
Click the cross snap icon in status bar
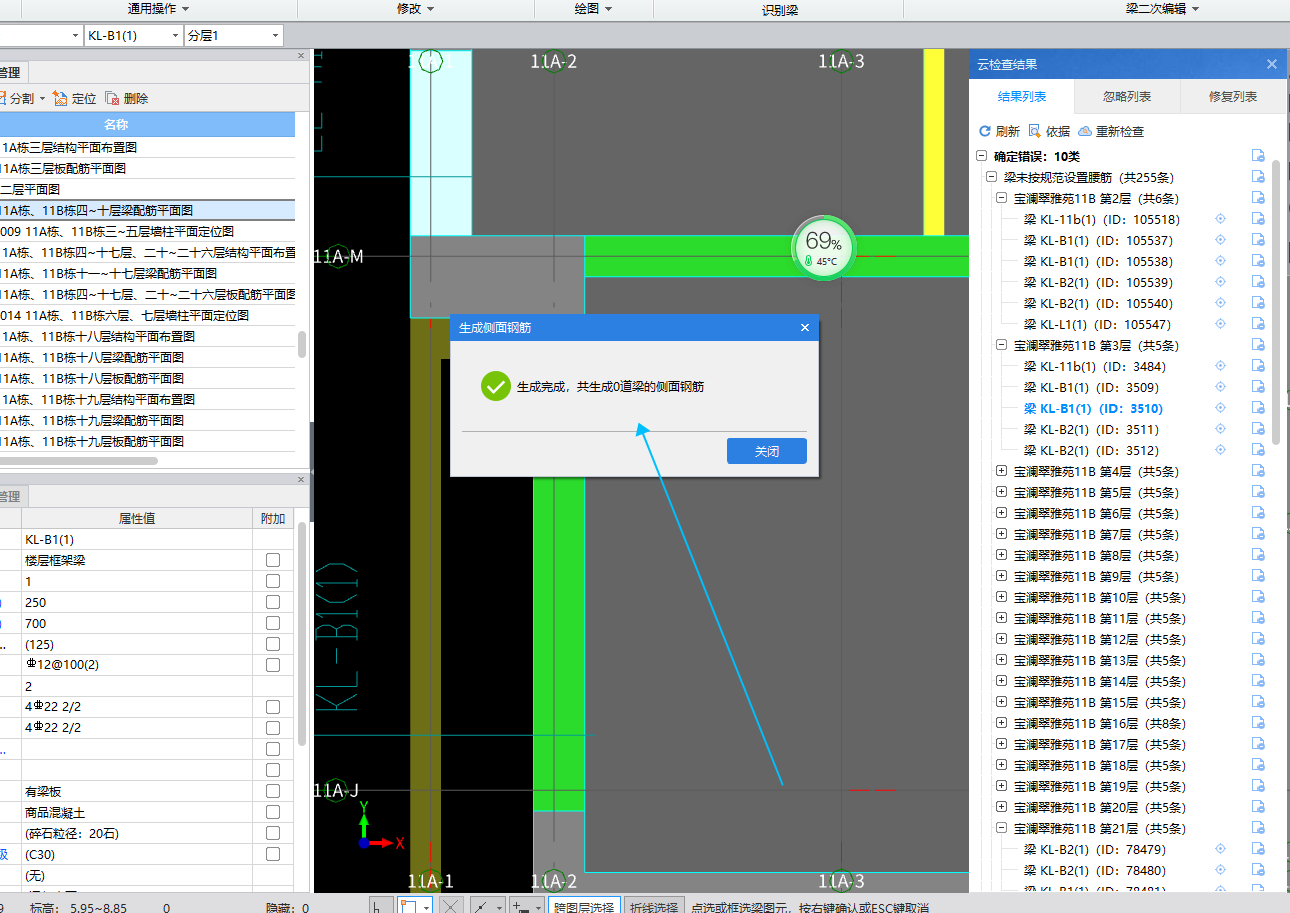click(451, 906)
